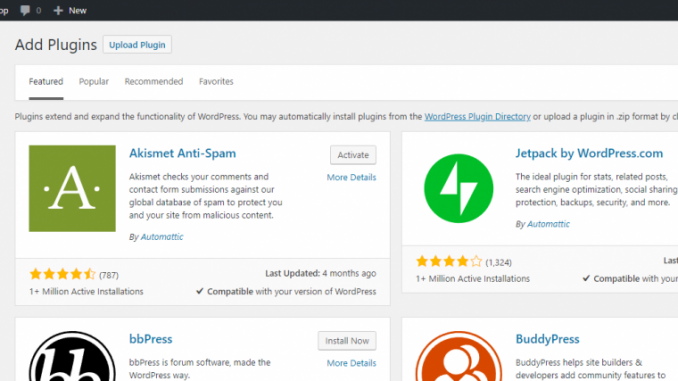Open the bbPress title link
The height and width of the screenshot is (381, 678).
[x=150, y=339]
